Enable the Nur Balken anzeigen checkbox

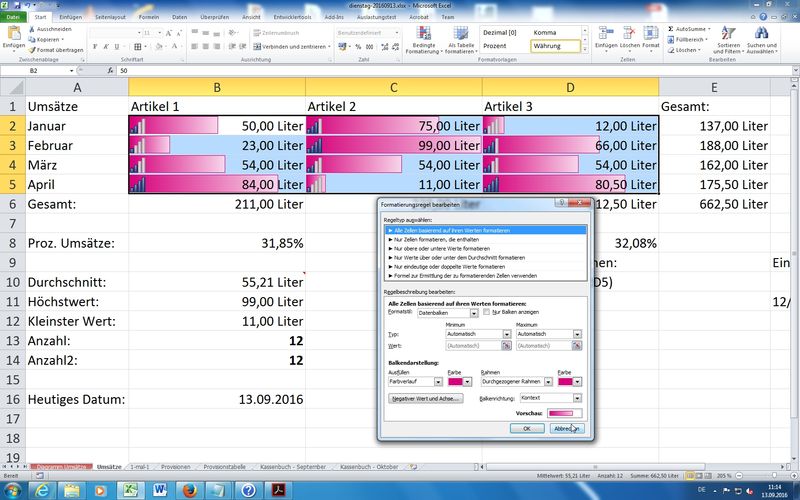[x=486, y=312]
